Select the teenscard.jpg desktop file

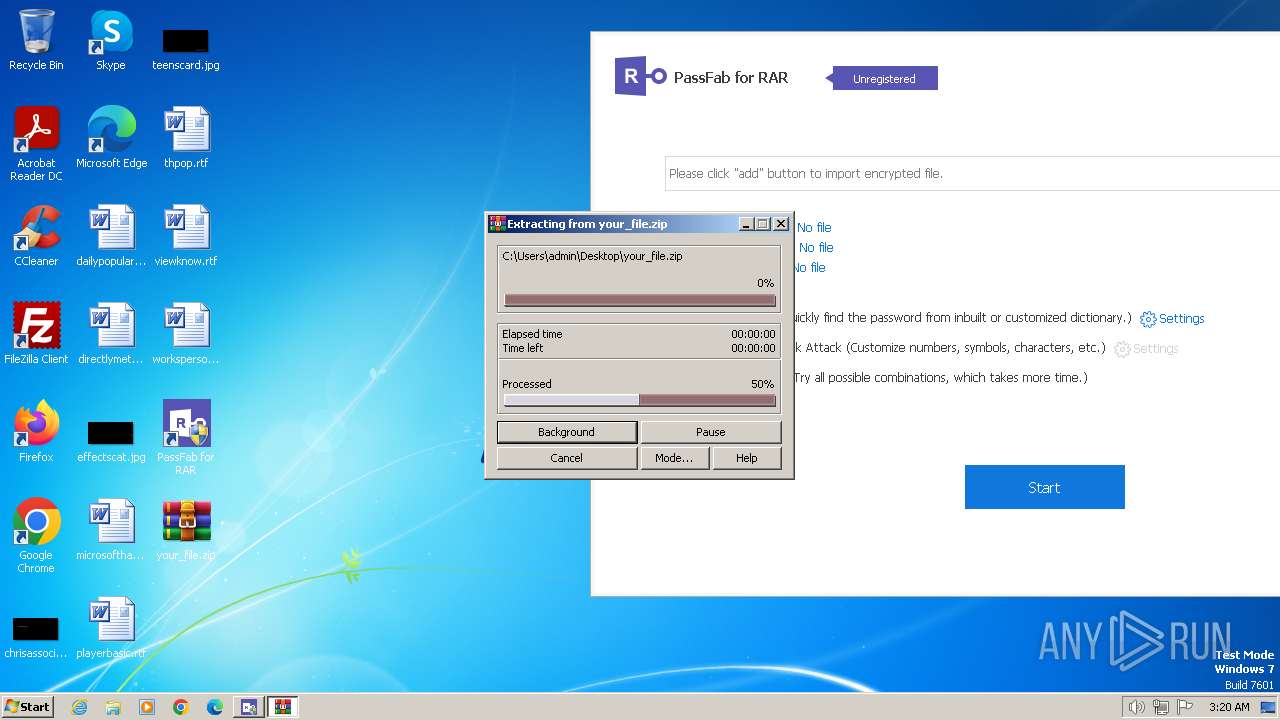tap(185, 48)
